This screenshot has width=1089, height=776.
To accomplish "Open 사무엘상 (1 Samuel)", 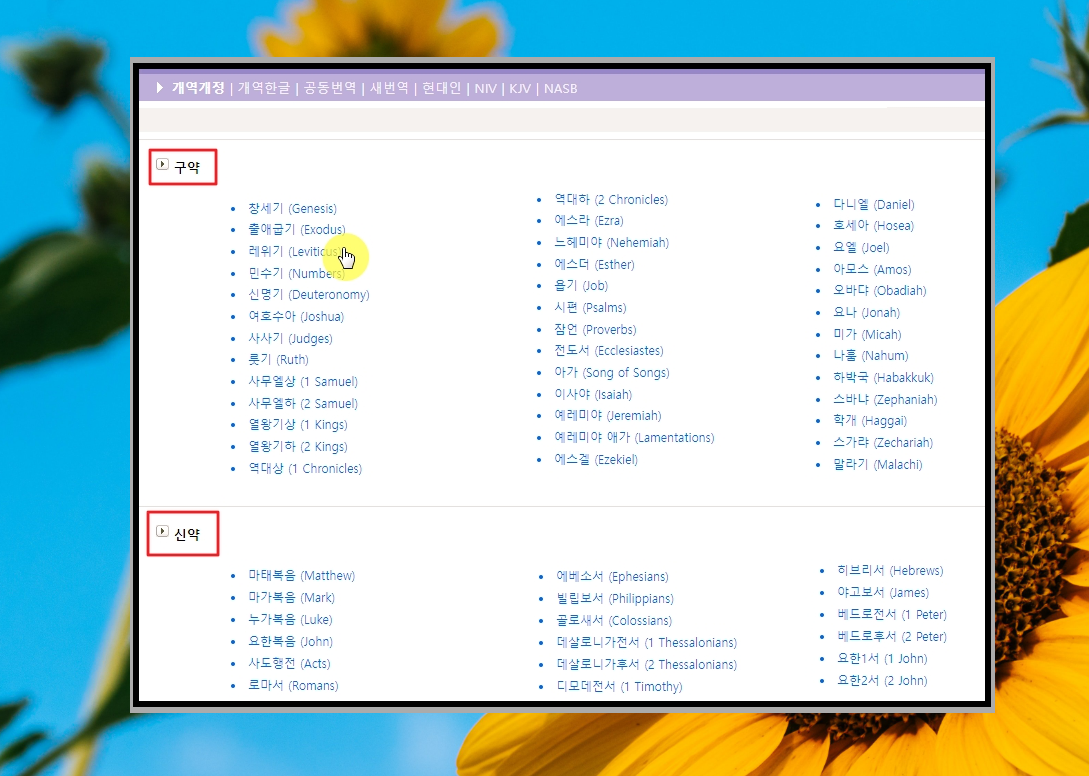I will pyautogui.click(x=303, y=381).
